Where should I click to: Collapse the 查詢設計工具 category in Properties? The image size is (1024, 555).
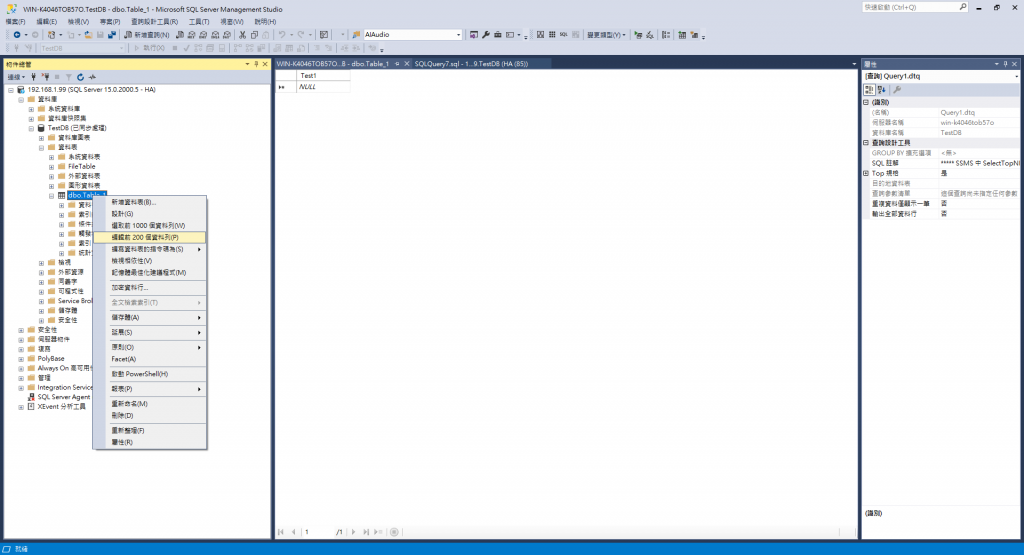pyautogui.click(x=866, y=143)
